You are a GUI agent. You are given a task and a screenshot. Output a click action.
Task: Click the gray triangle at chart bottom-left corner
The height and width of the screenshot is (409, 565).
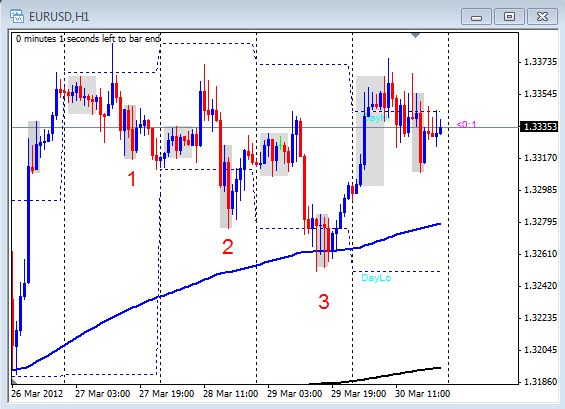14,381
